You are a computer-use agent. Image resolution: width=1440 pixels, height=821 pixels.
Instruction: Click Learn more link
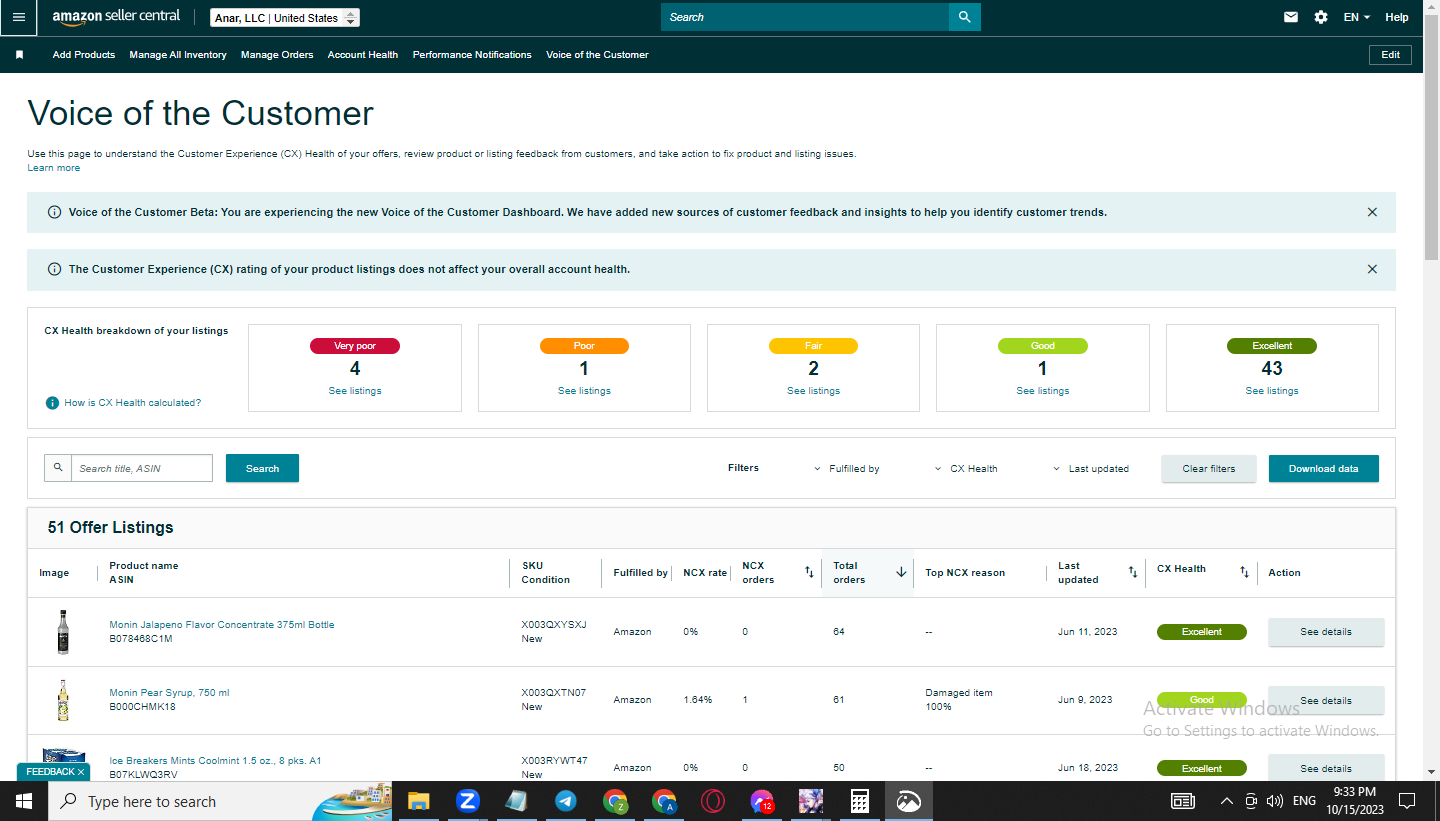pyautogui.click(x=54, y=168)
